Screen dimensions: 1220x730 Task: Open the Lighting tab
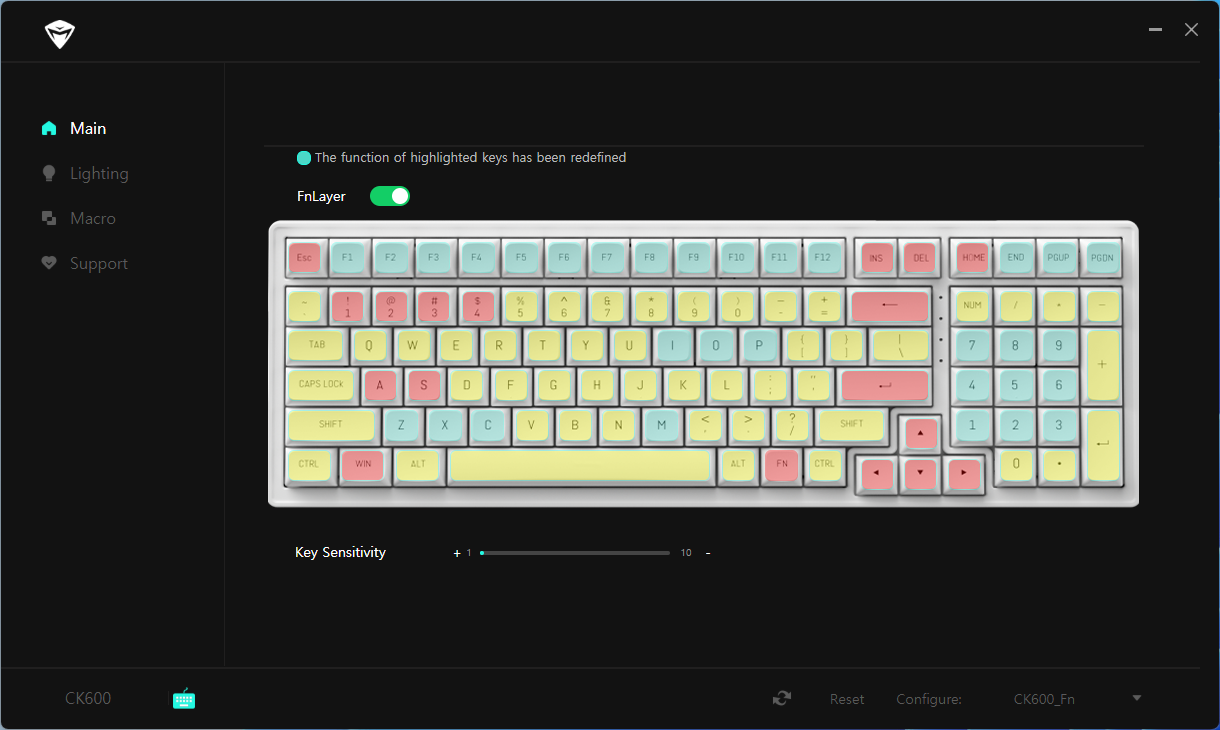pyautogui.click(x=99, y=174)
